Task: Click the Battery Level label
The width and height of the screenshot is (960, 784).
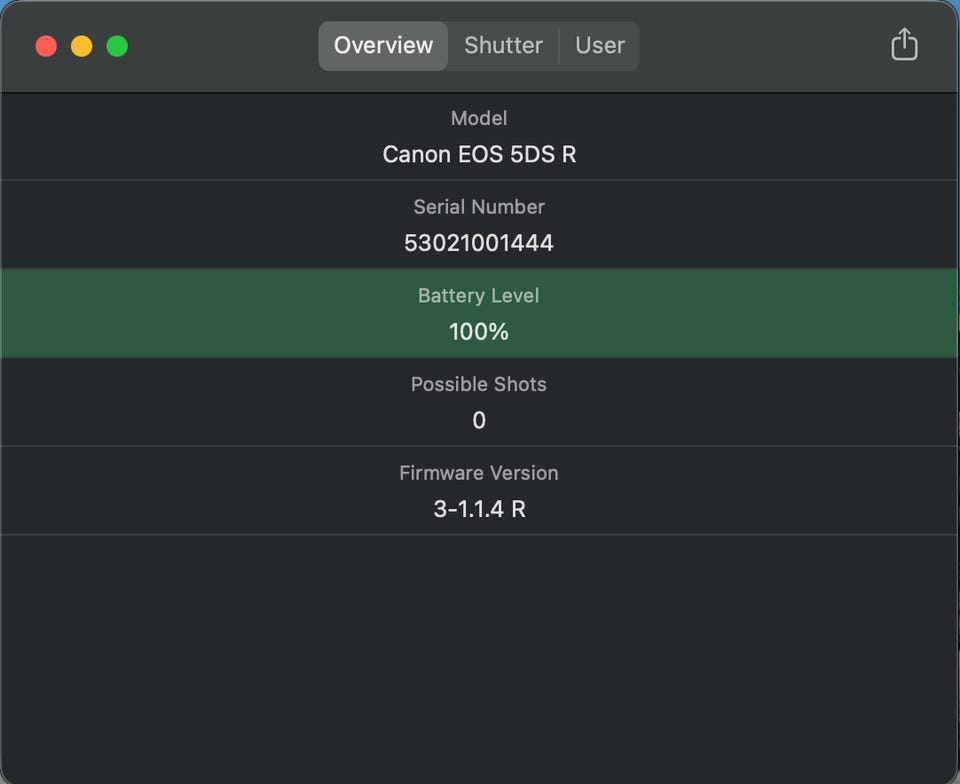Action: 479,296
